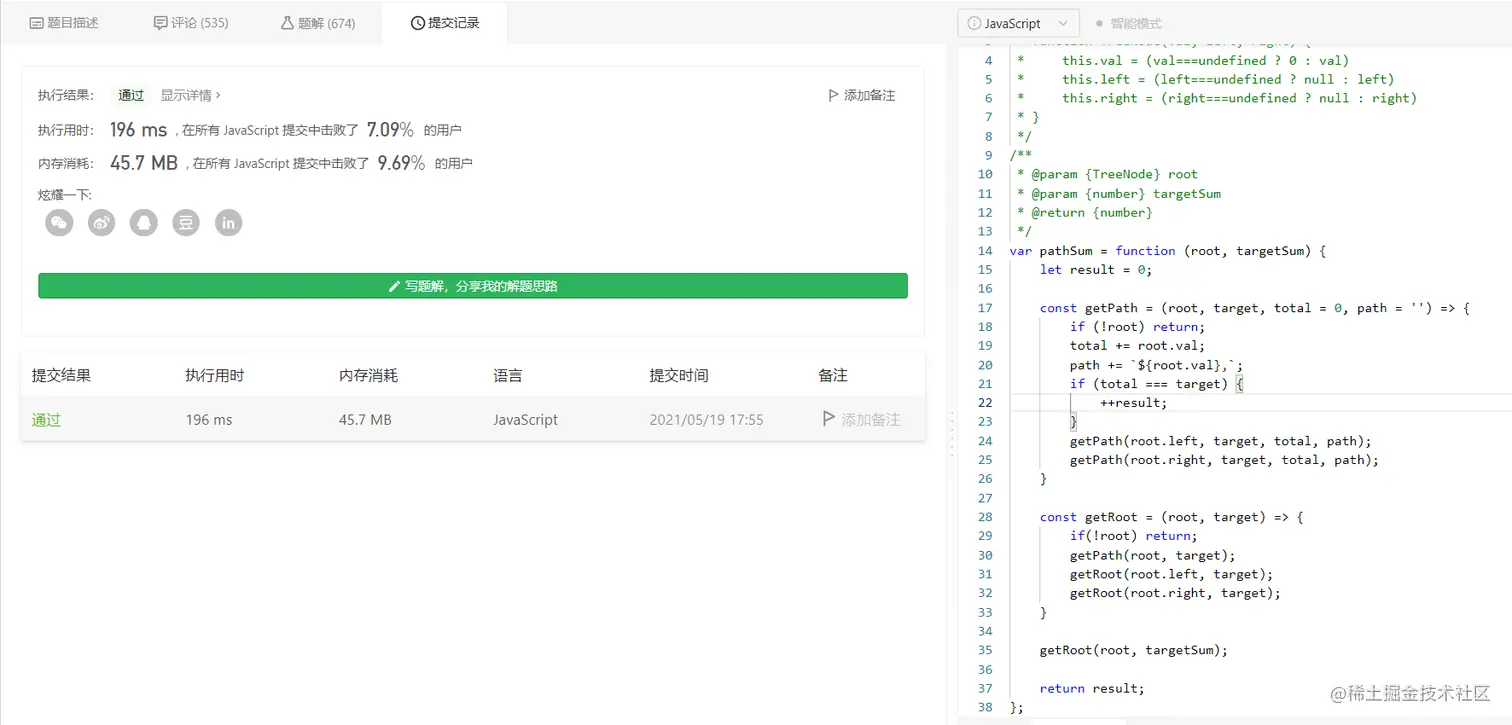This screenshot has width=1512, height=725.
Task: Click the 'getRoot(root.left, target);' line
Action: tap(1172, 574)
